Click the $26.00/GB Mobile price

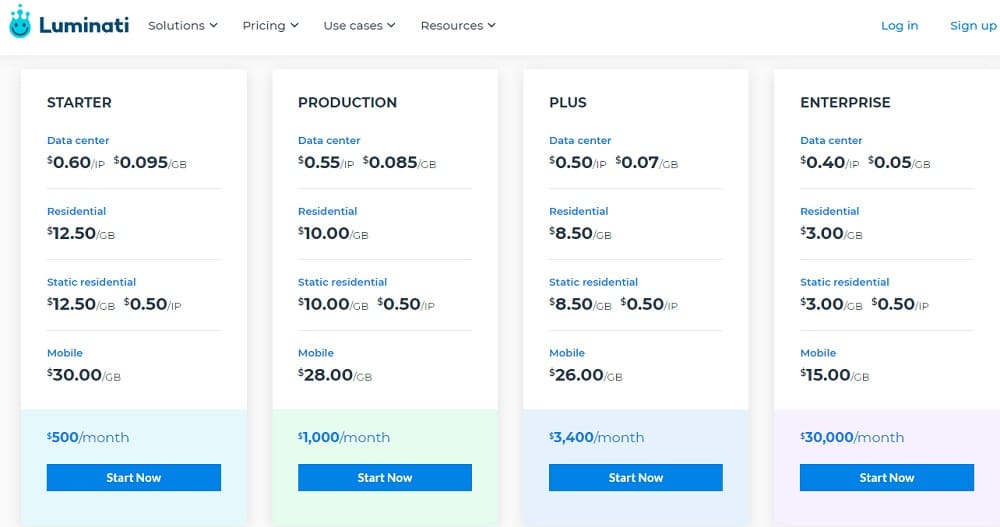pos(586,375)
